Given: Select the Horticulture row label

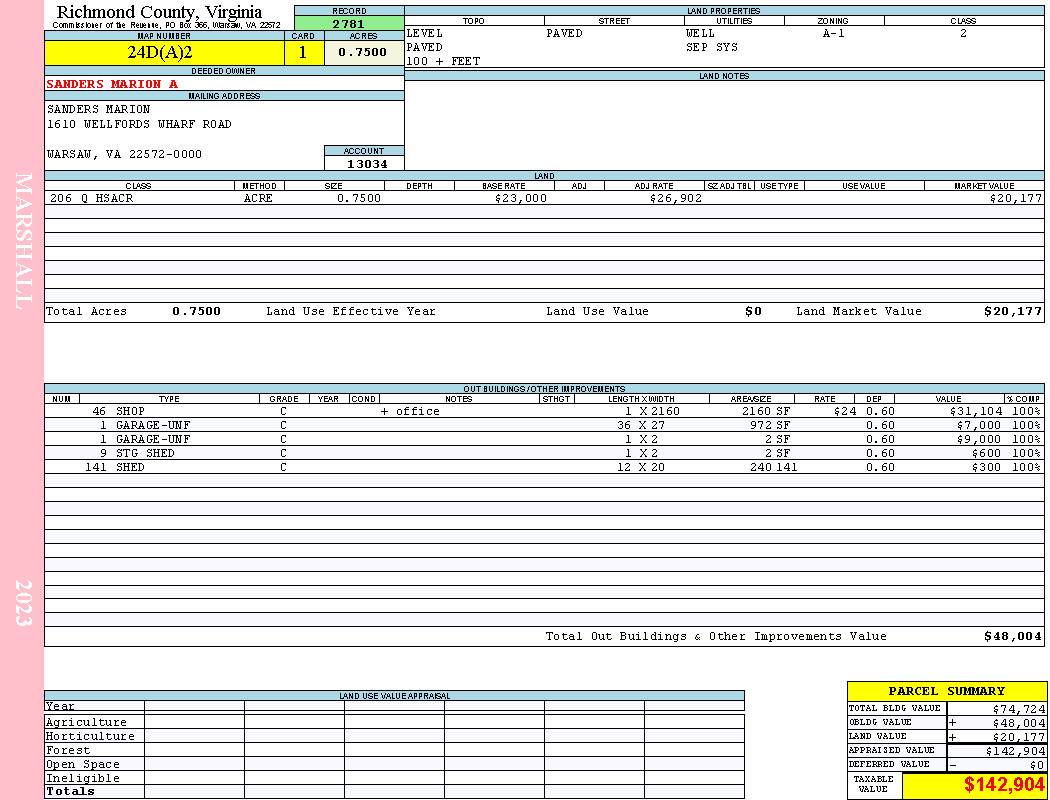Looking at the screenshot, I should [90, 736].
